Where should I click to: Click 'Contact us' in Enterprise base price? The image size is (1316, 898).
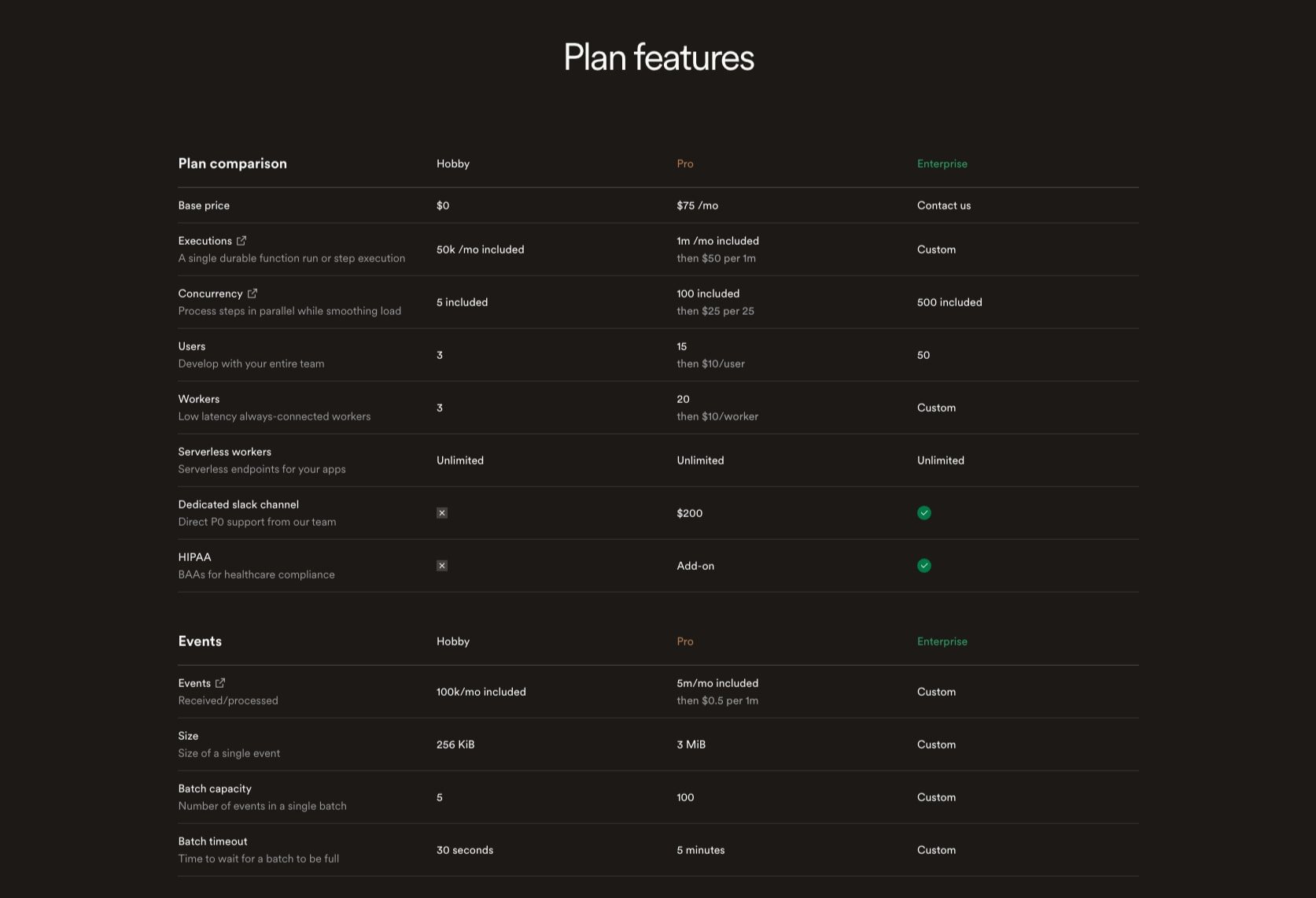pyautogui.click(x=944, y=205)
